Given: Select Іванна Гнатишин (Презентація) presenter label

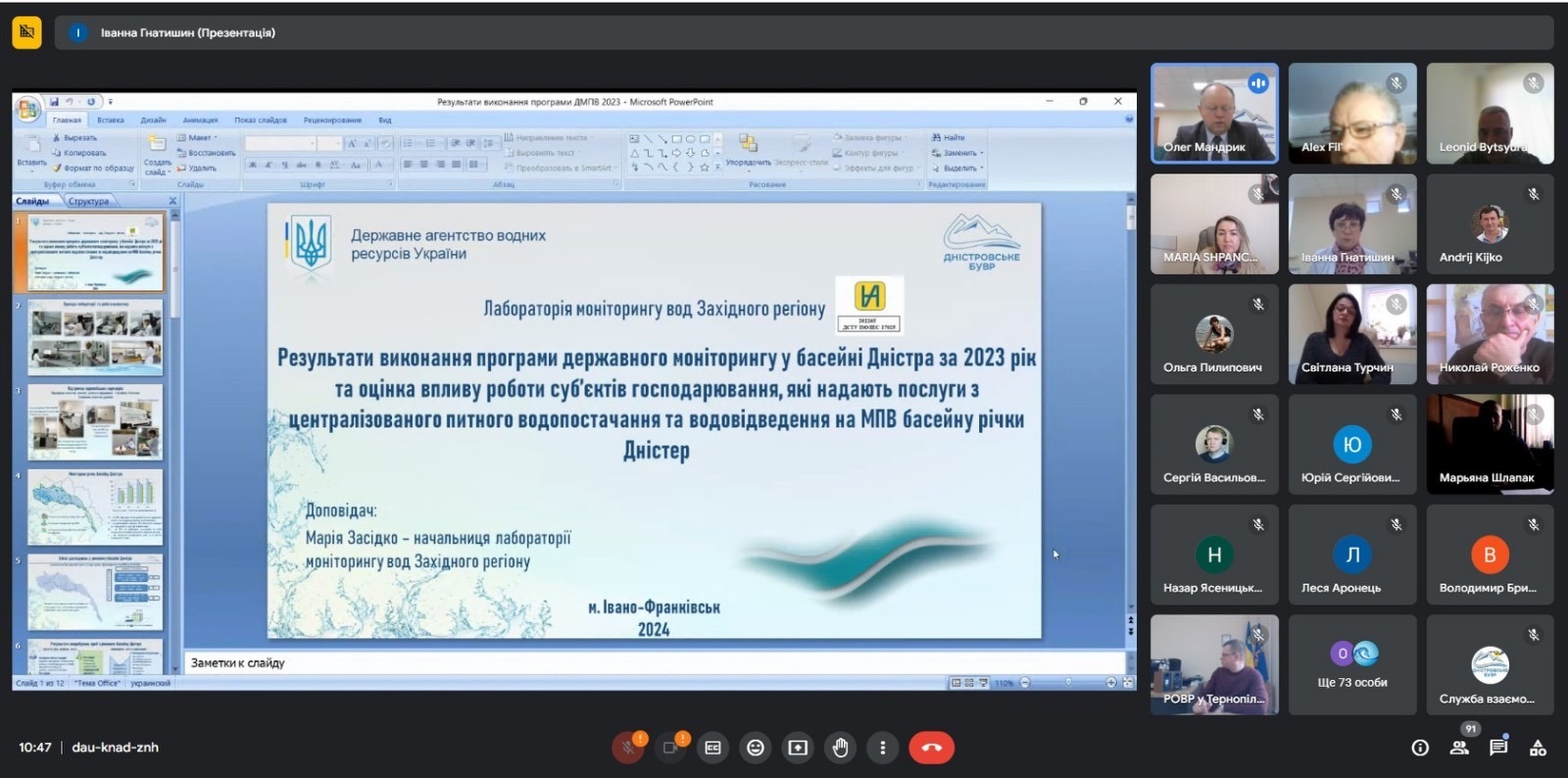Looking at the screenshot, I should 187,32.
